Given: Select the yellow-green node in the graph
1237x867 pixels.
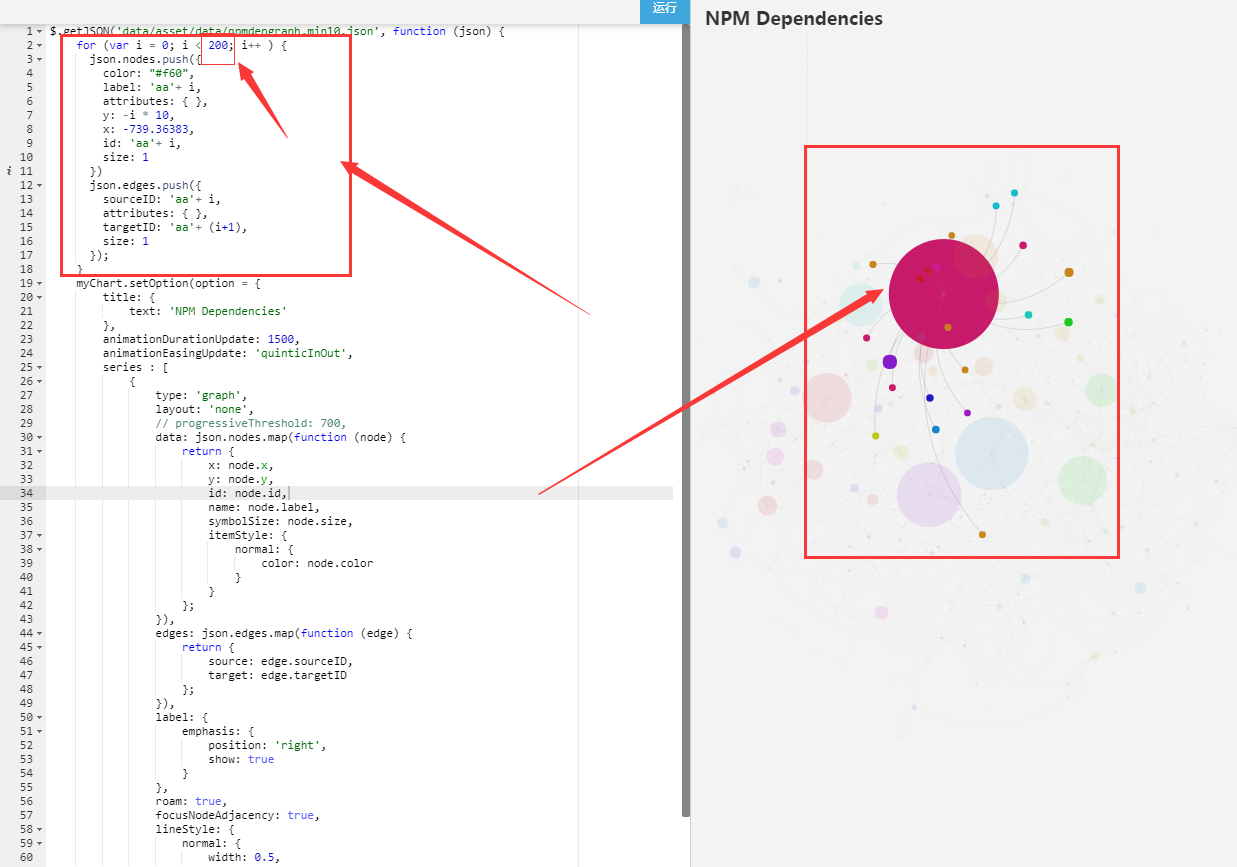Looking at the screenshot, I should [x=875, y=436].
